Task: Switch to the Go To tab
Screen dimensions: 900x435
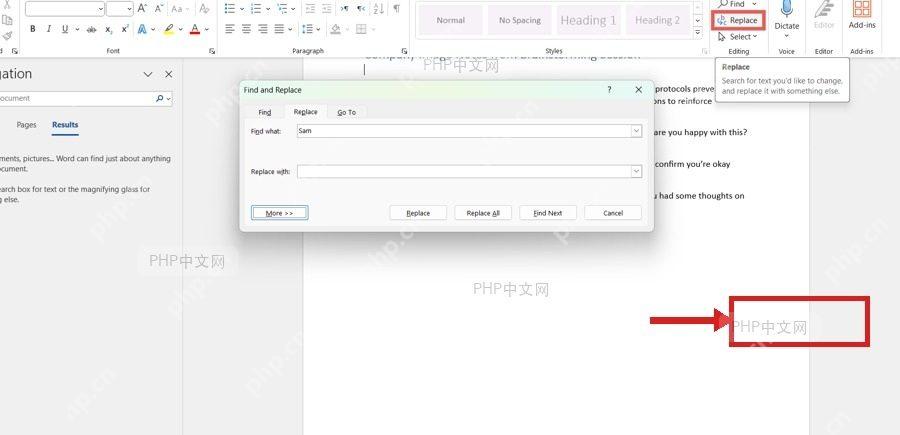Action: tap(346, 112)
